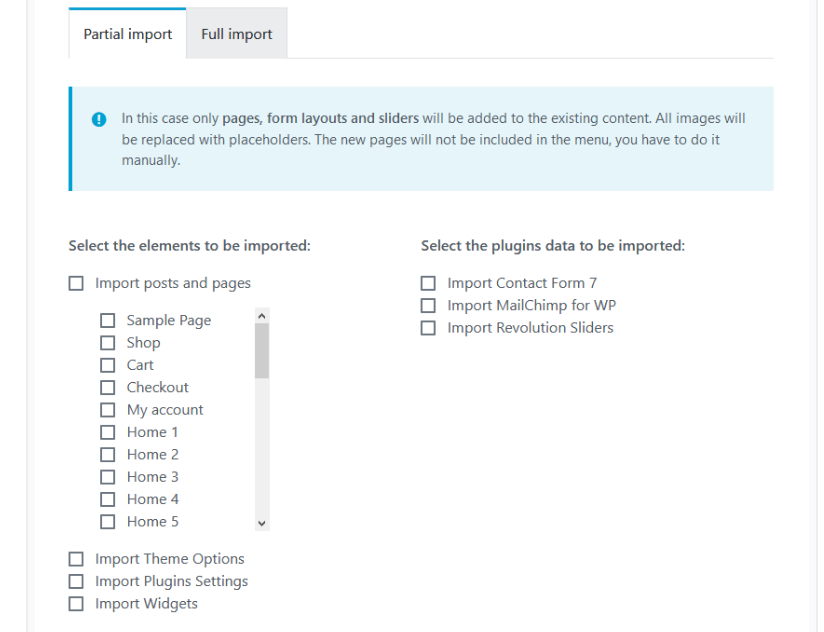Enable Import MailChimp for WP checkbox

pyautogui.click(x=428, y=306)
